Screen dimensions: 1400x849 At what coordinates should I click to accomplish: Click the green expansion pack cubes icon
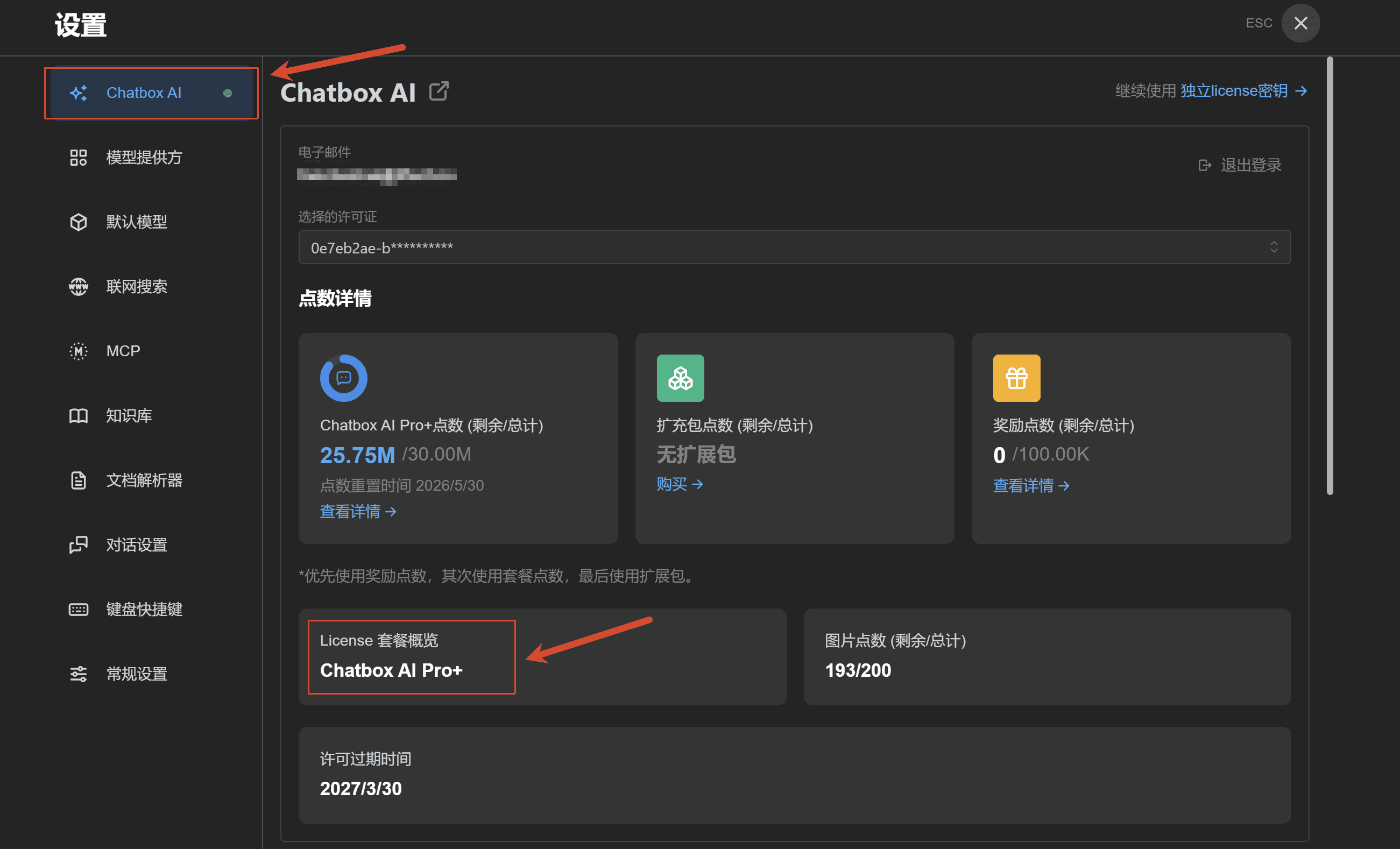[680, 378]
